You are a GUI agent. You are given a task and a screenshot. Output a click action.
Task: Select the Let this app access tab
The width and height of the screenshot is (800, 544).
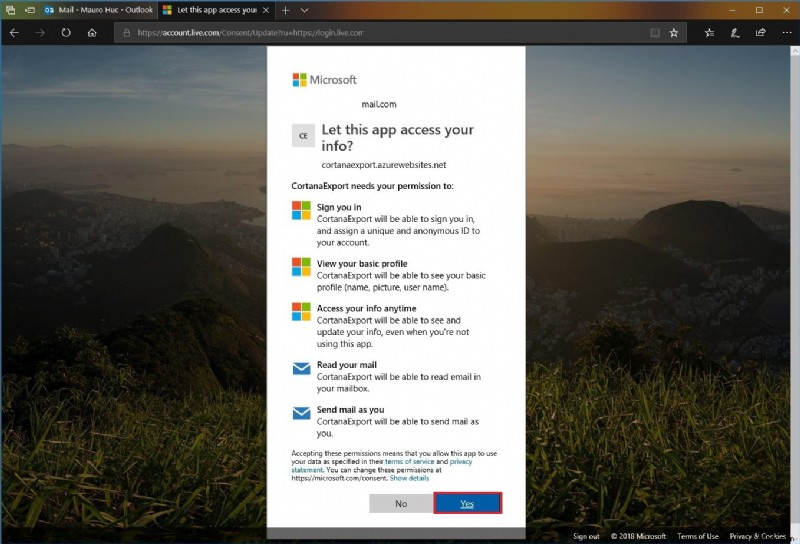coord(216,10)
